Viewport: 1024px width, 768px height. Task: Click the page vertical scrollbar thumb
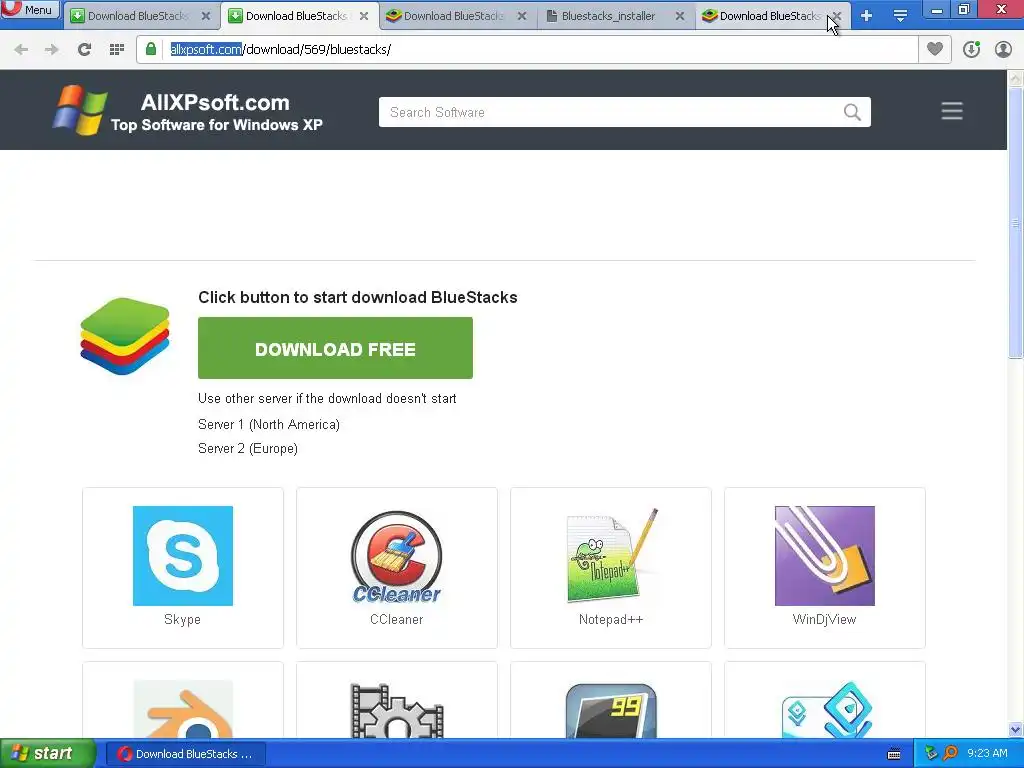pyautogui.click(x=1015, y=222)
